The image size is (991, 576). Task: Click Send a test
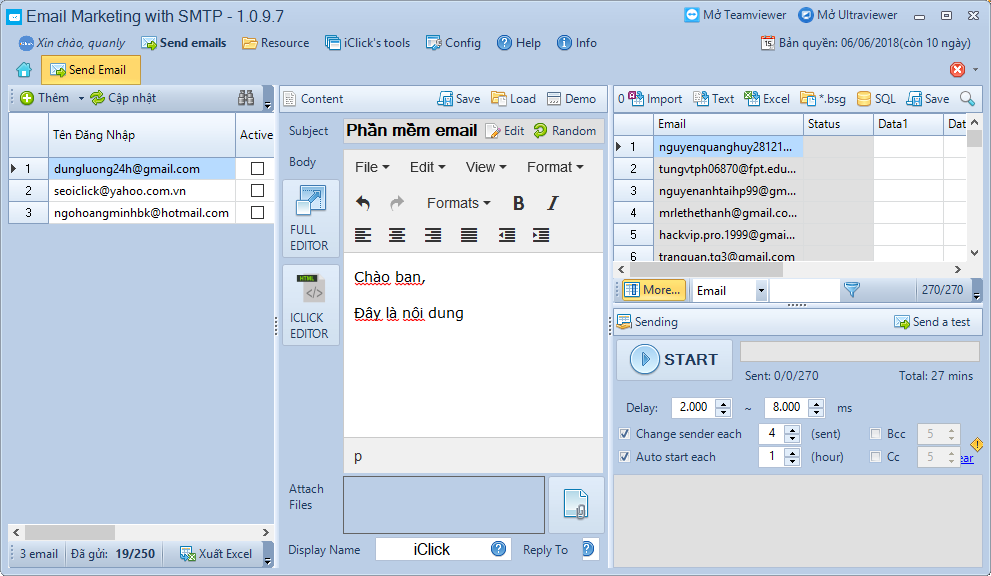(932, 322)
